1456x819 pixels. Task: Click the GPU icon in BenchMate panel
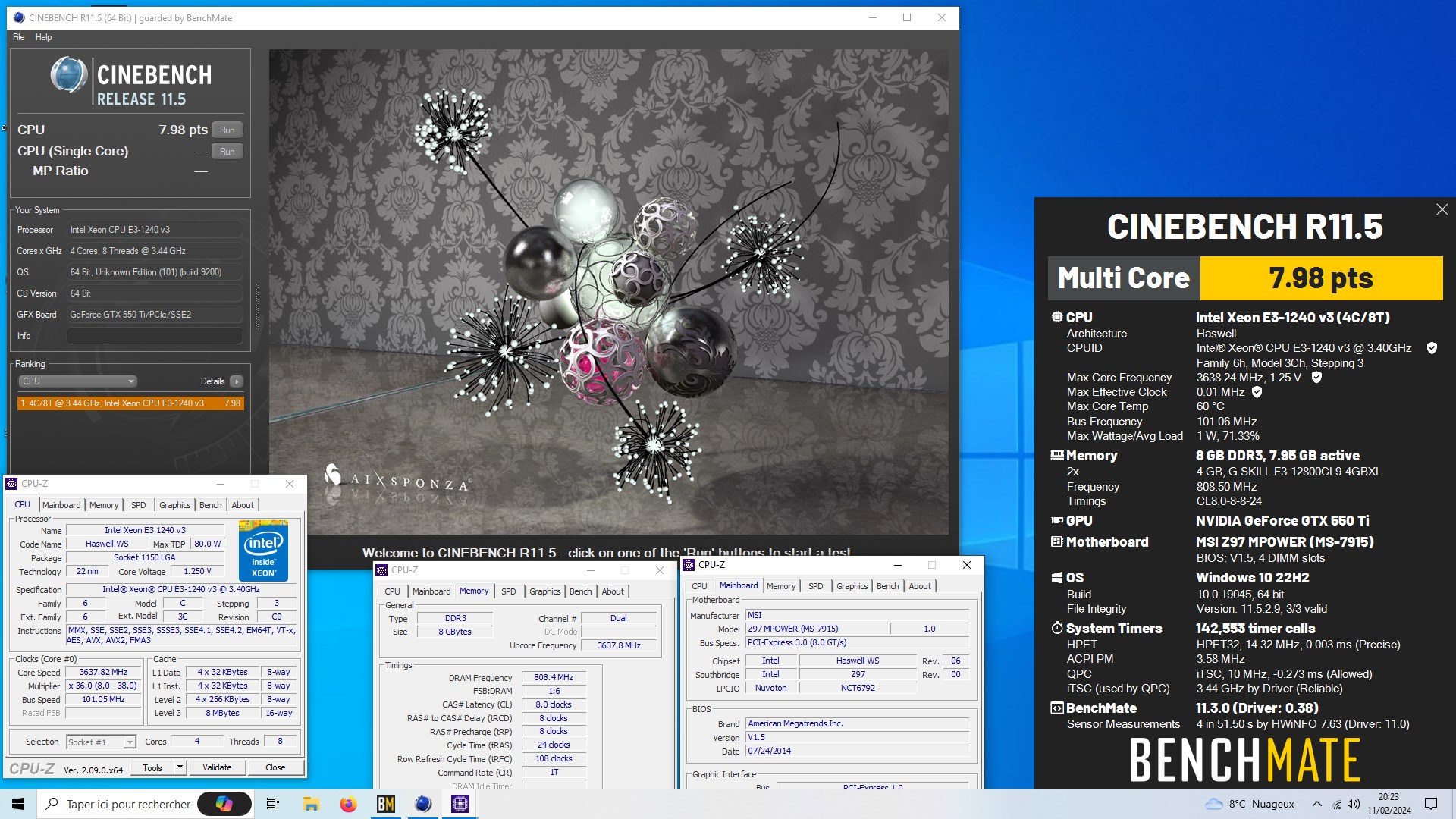pyautogui.click(x=1056, y=521)
